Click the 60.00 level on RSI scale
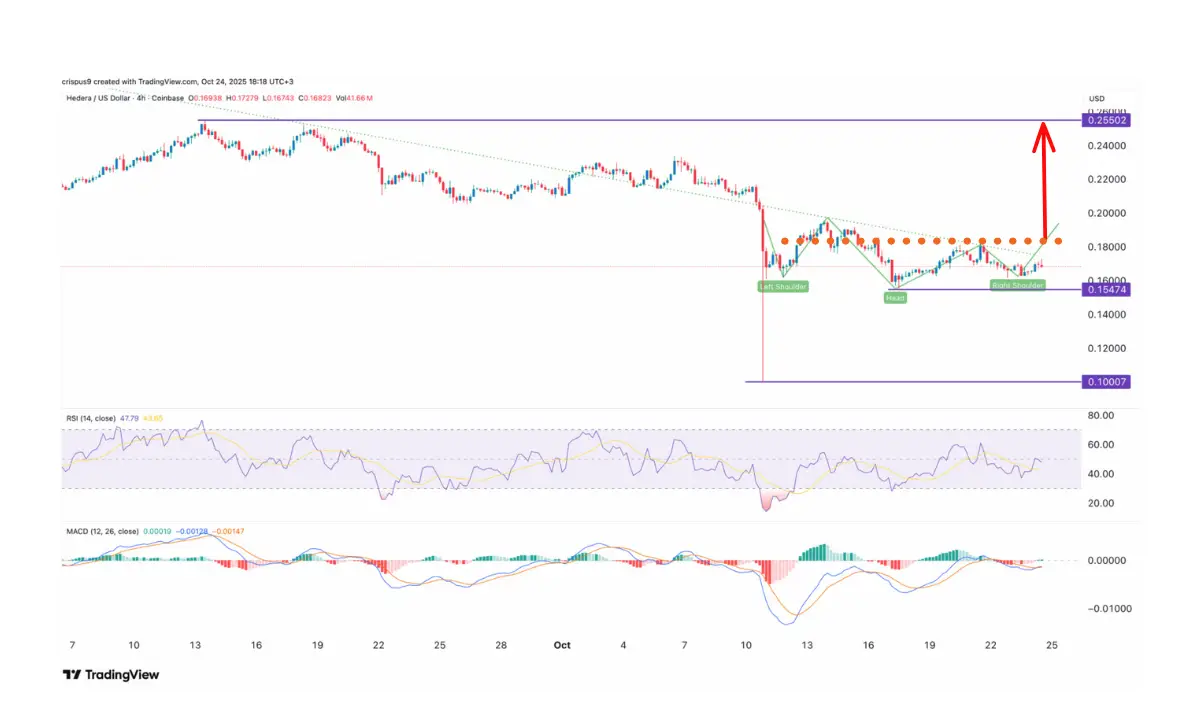The height and width of the screenshot is (720, 1200). point(1099,444)
